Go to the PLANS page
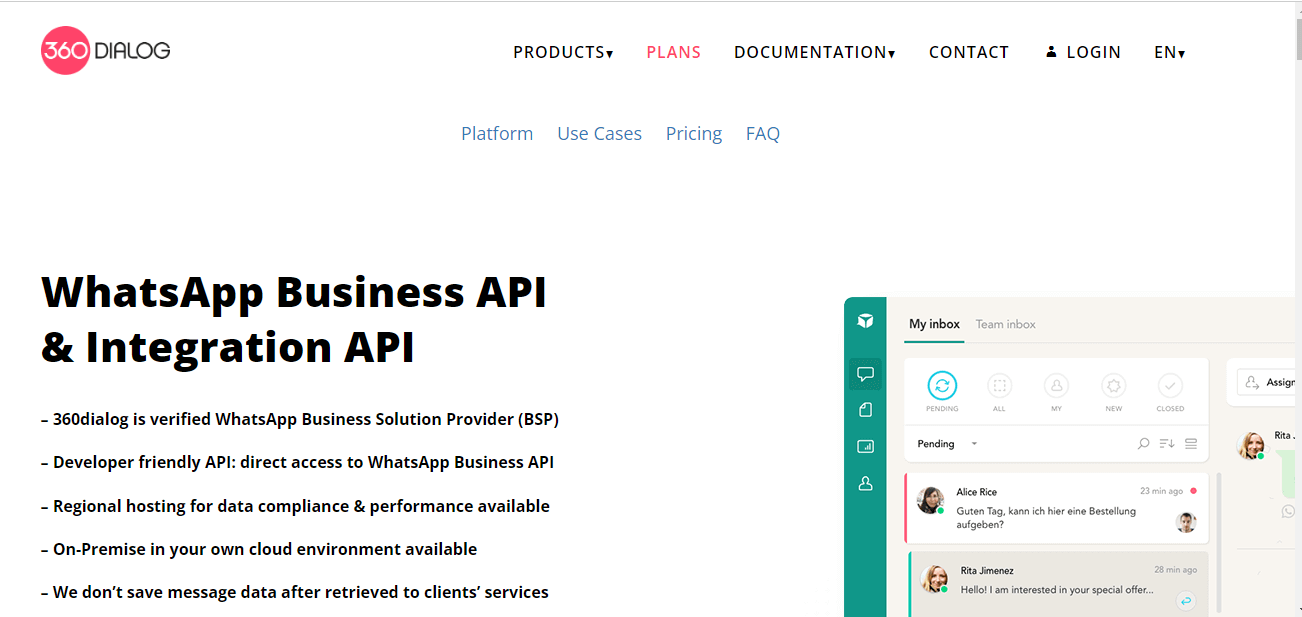The height and width of the screenshot is (617, 1302). [674, 52]
